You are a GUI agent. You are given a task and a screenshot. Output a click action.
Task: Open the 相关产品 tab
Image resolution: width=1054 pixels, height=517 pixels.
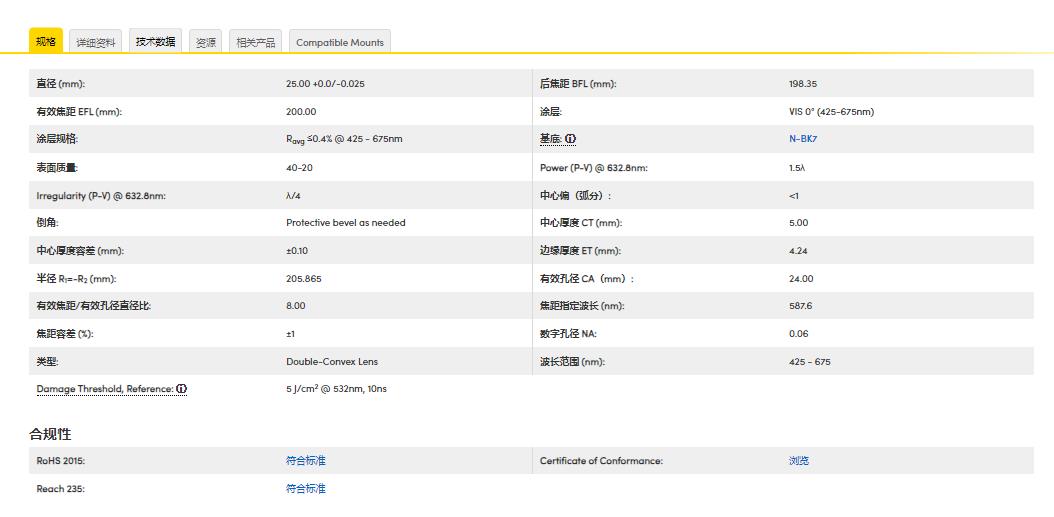(255, 42)
